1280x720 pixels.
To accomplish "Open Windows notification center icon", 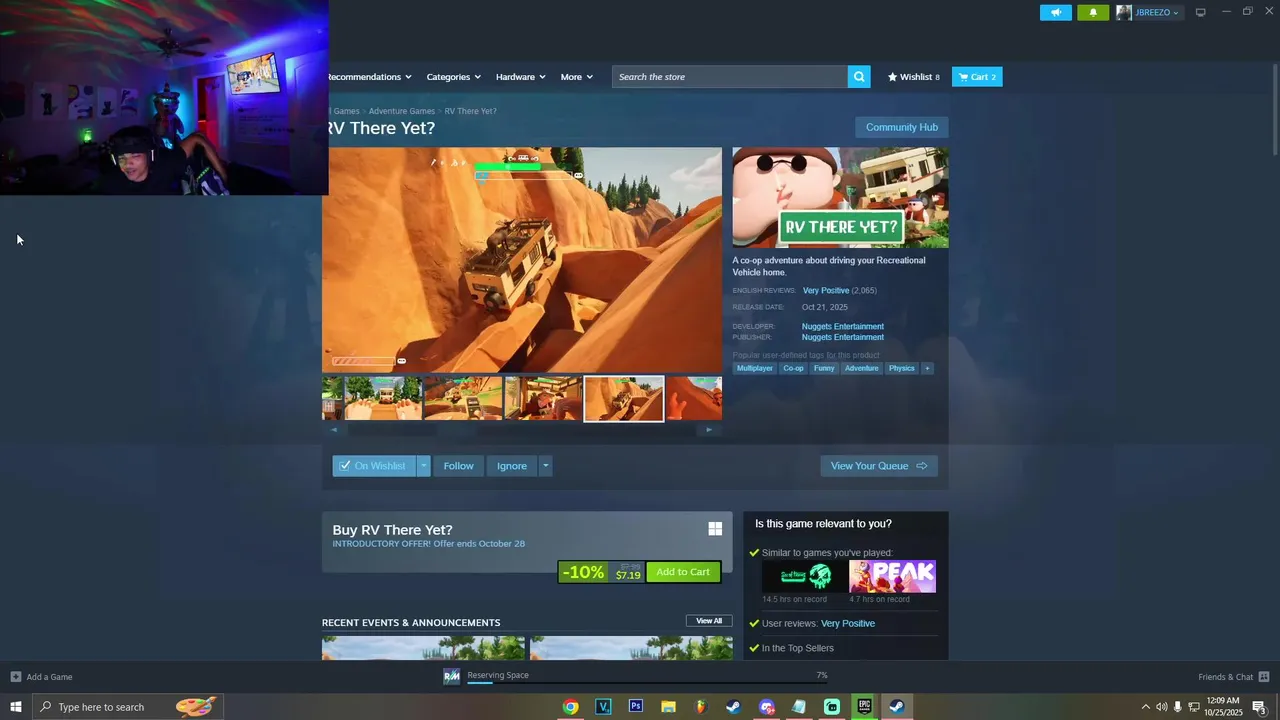I will (1260, 707).
